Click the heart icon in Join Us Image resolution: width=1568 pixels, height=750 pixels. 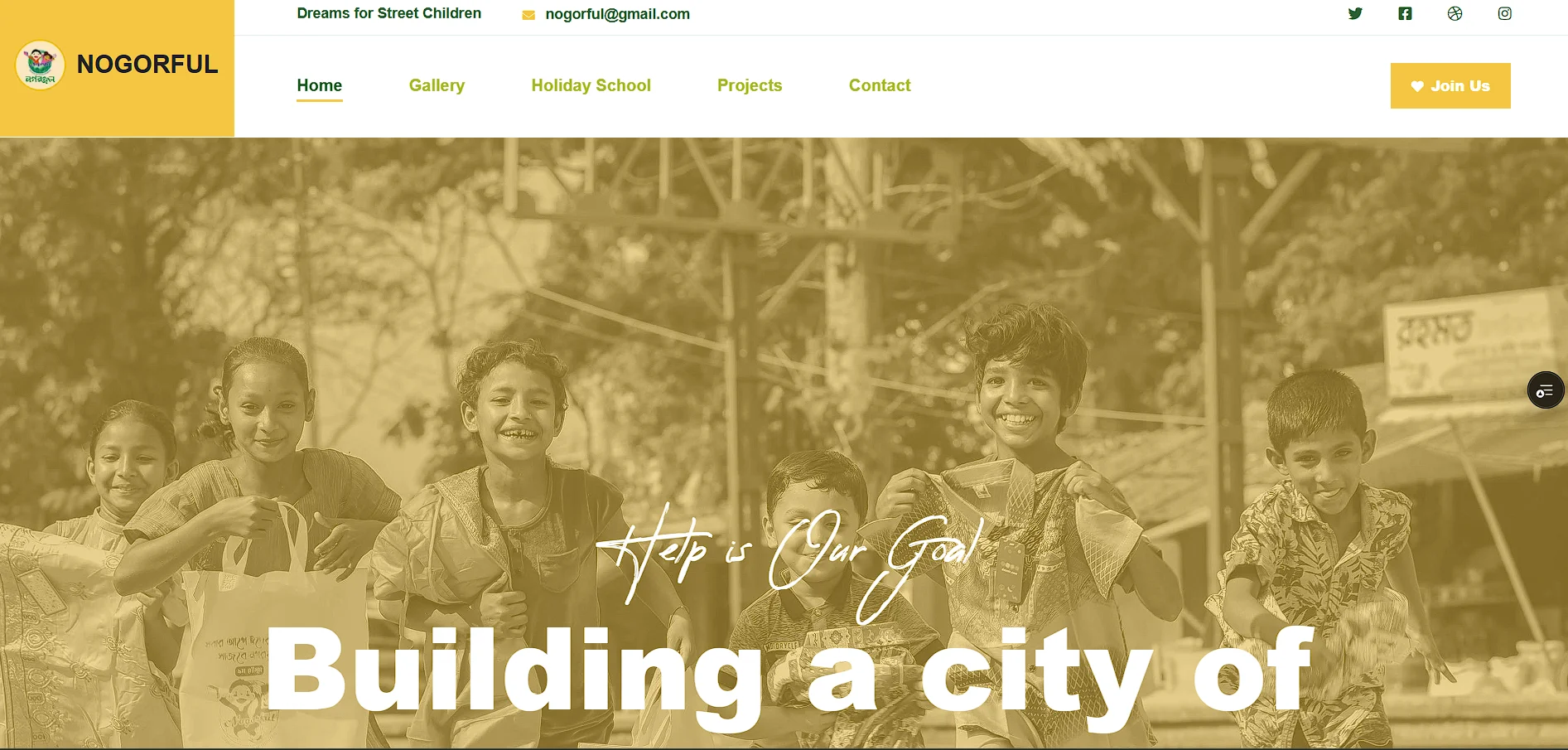[x=1417, y=86]
